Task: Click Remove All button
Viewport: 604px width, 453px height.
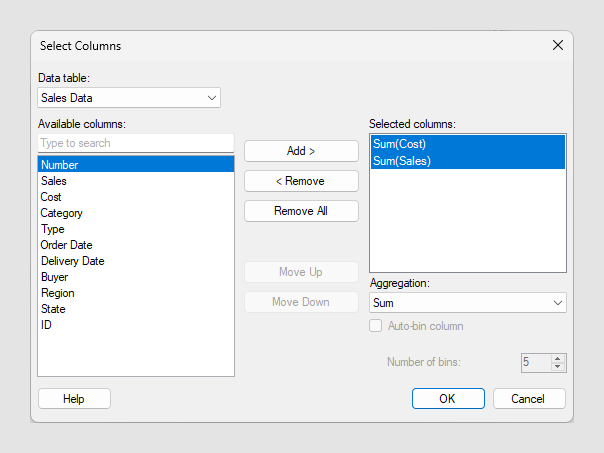Action: (x=301, y=211)
